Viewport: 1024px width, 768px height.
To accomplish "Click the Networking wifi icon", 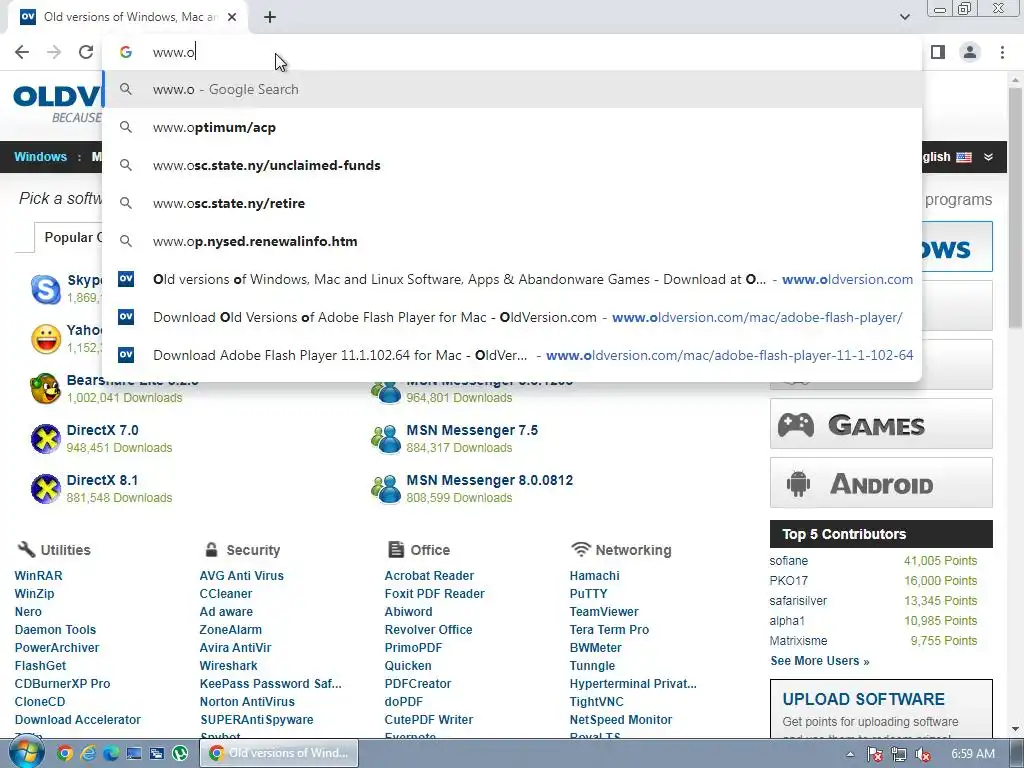I will pyautogui.click(x=581, y=549).
